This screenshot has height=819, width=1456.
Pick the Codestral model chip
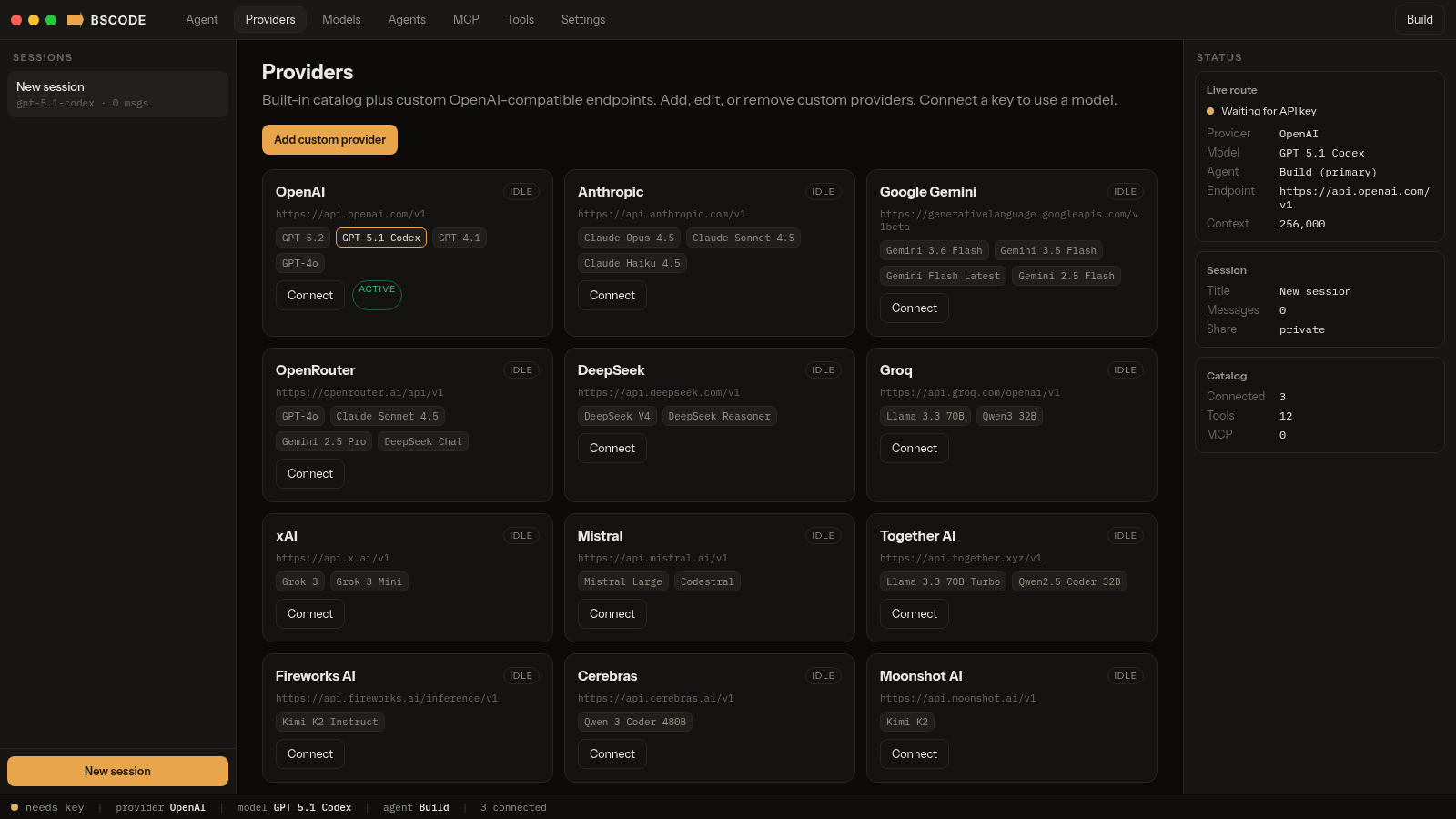(x=707, y=581)
